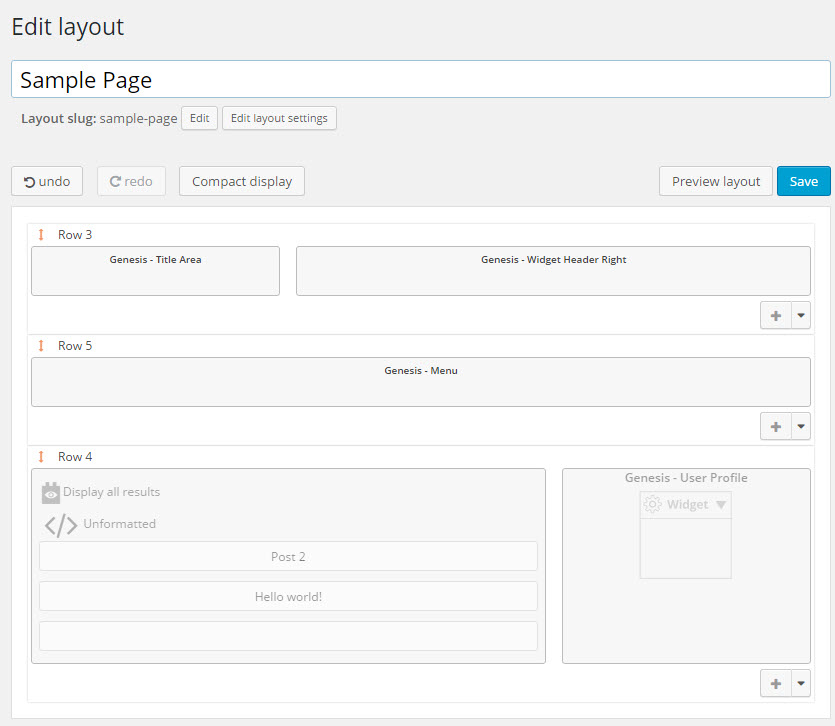The image size is (835, 726).
Task: Grab the Row 3 move handle icon
Action: 41,234
